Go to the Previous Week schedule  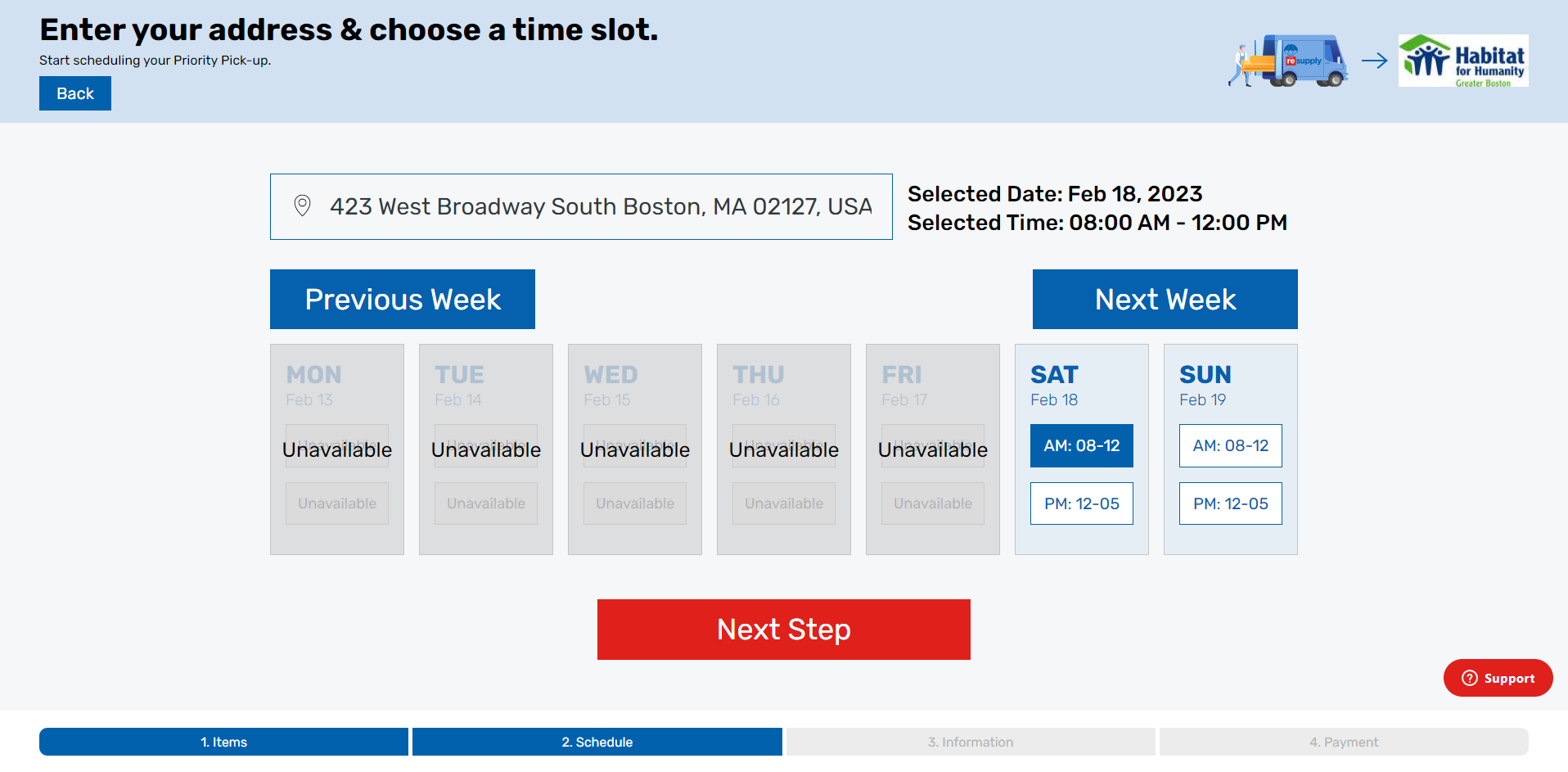click(403, 299)
